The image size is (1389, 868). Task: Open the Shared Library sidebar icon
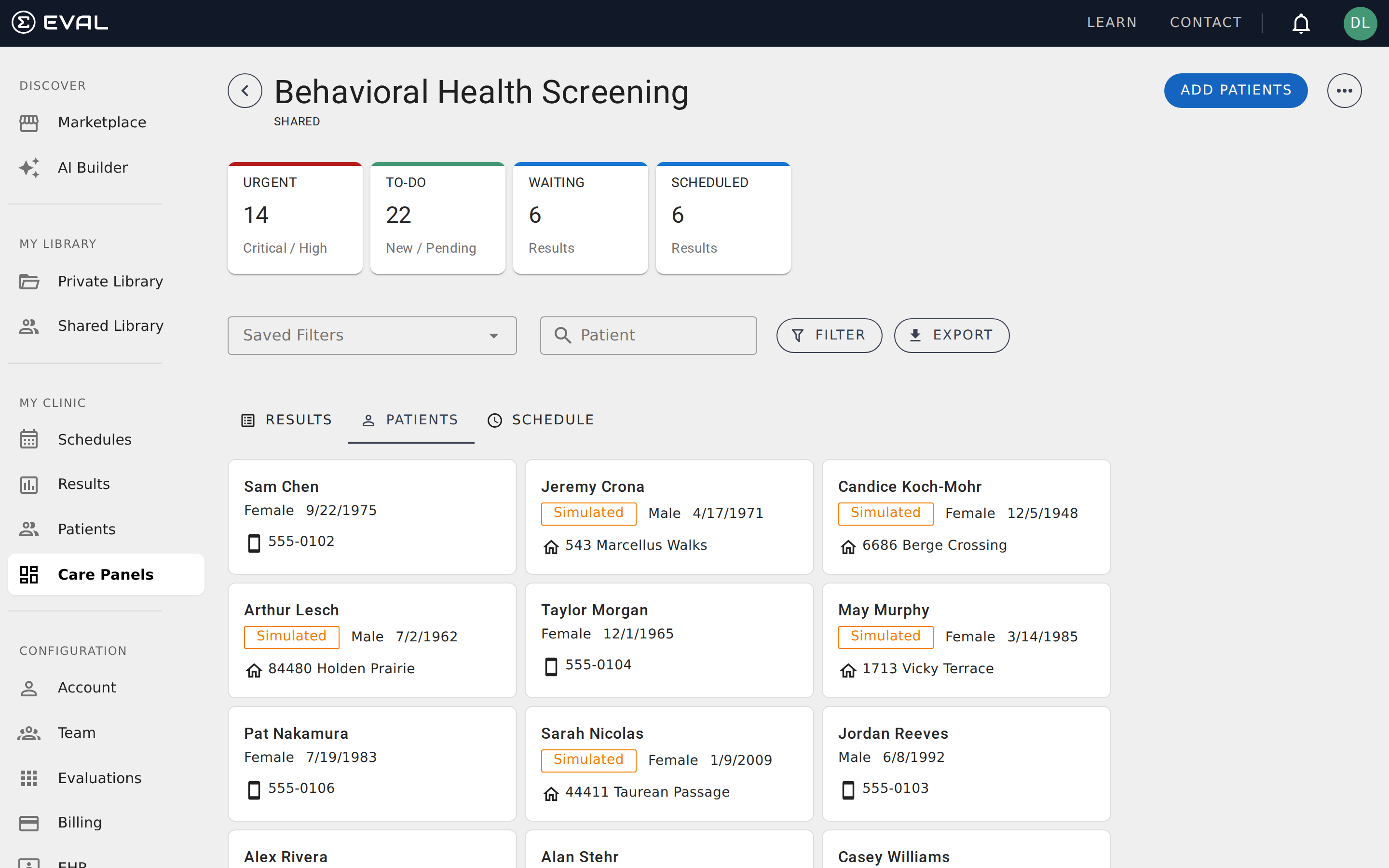pyautogui.click(x=29, y=325)
